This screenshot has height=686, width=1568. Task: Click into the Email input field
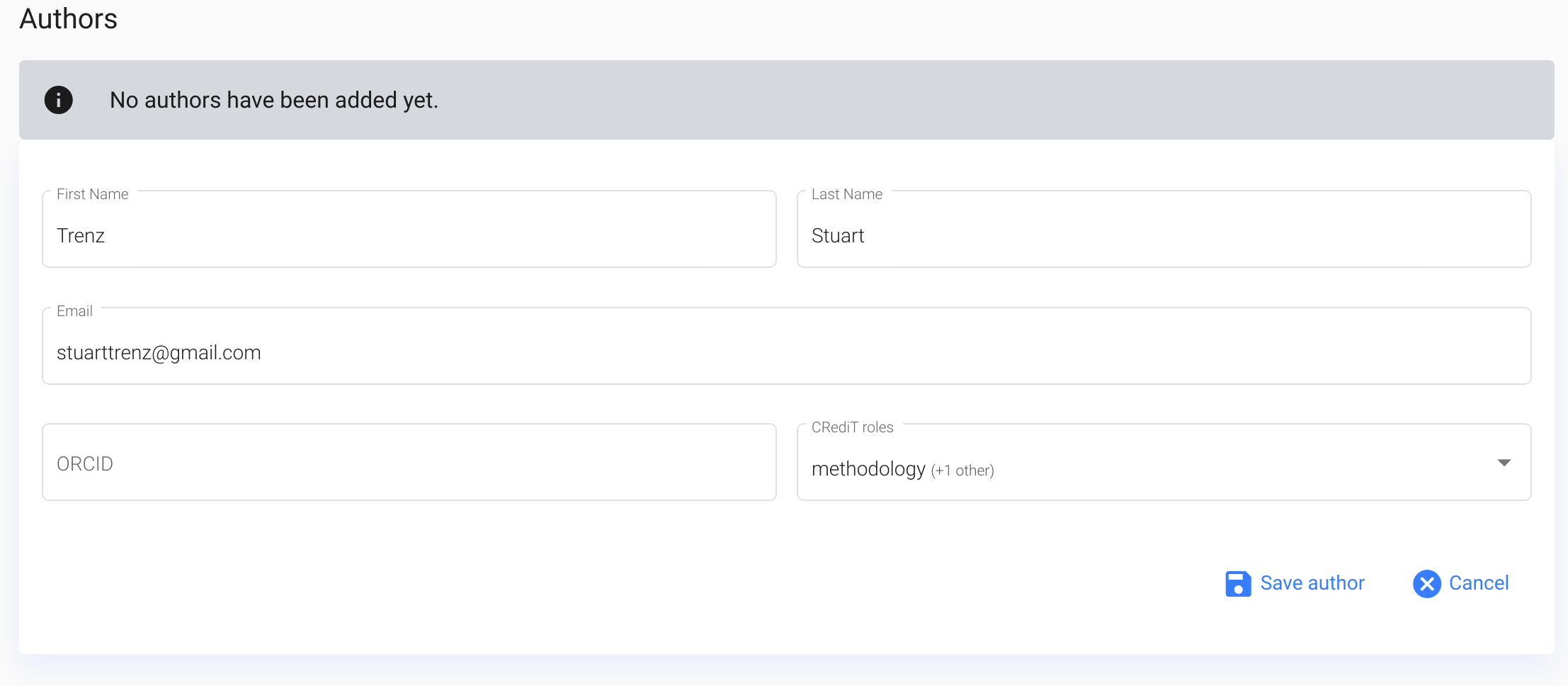(x=787, y=346)
